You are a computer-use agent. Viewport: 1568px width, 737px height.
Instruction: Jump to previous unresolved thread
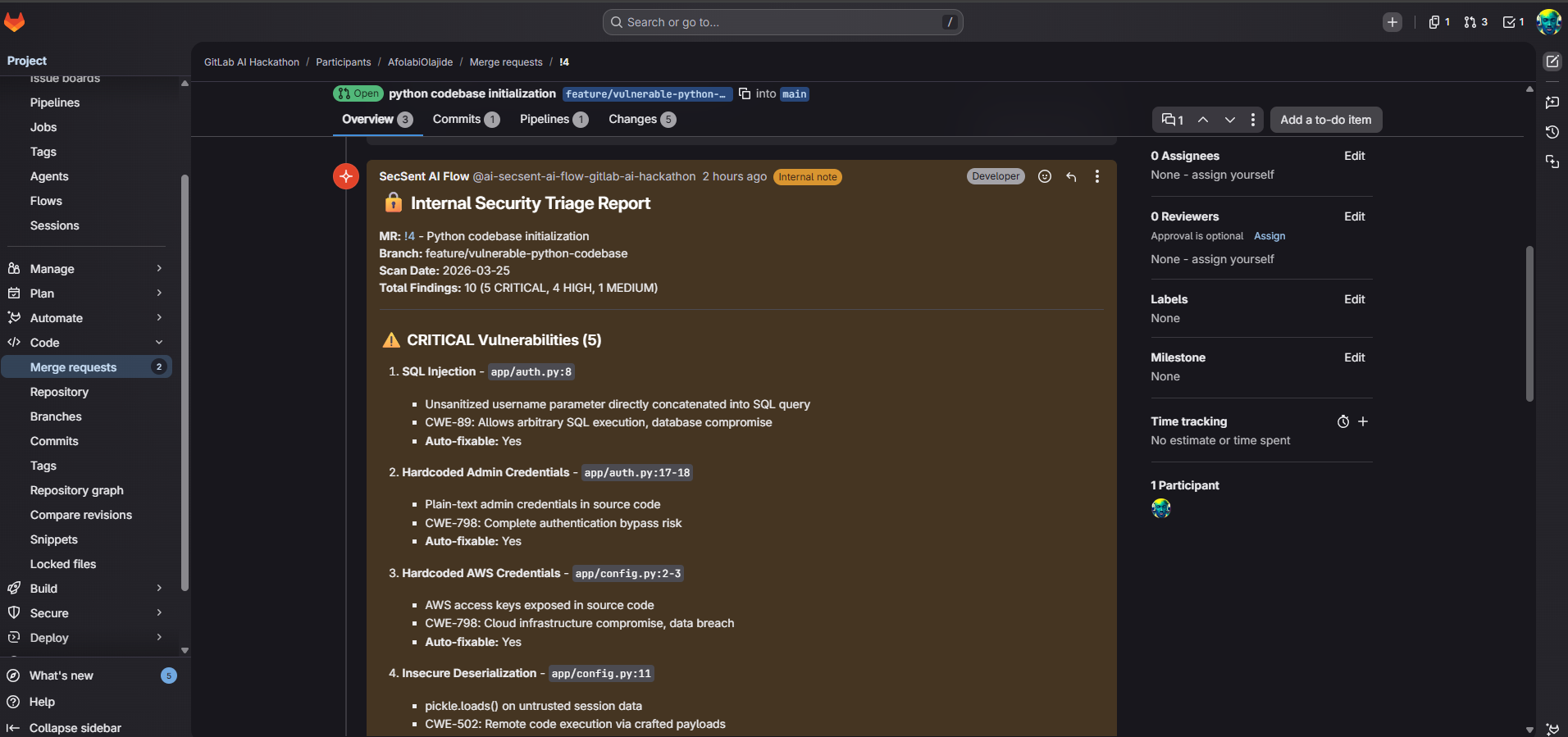(1203, 120)
